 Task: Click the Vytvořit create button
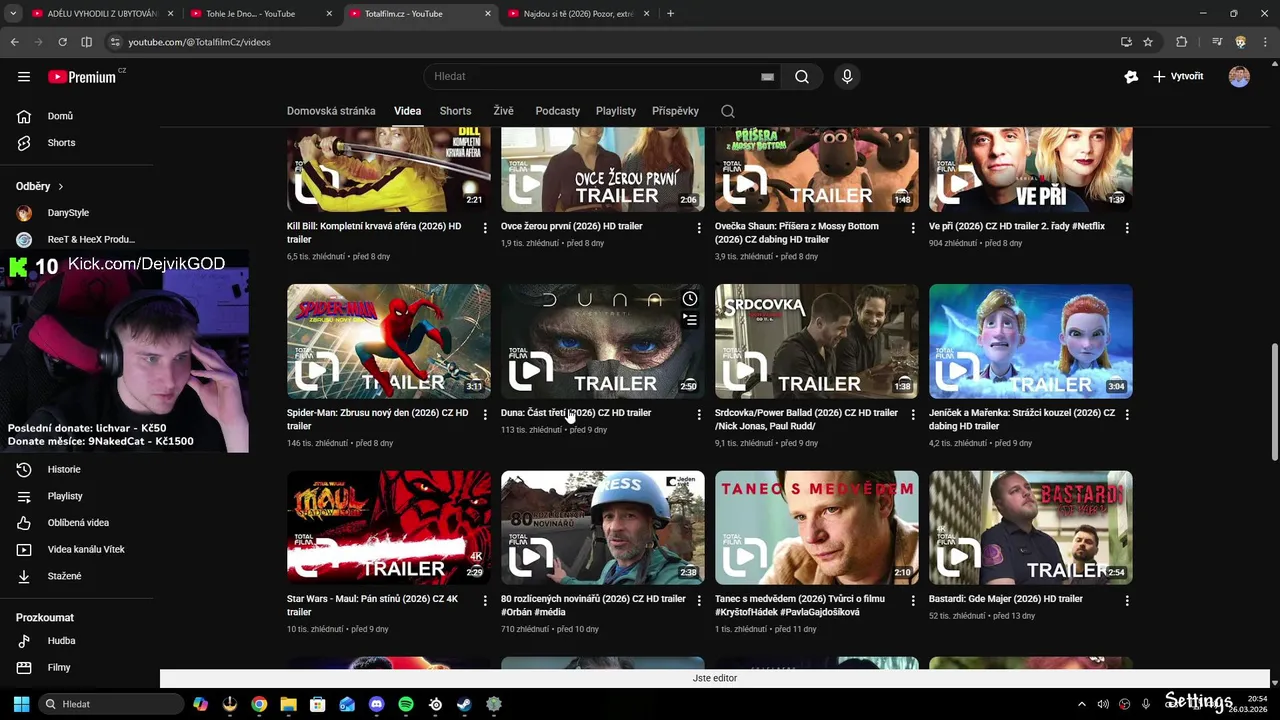point(1178,77)
